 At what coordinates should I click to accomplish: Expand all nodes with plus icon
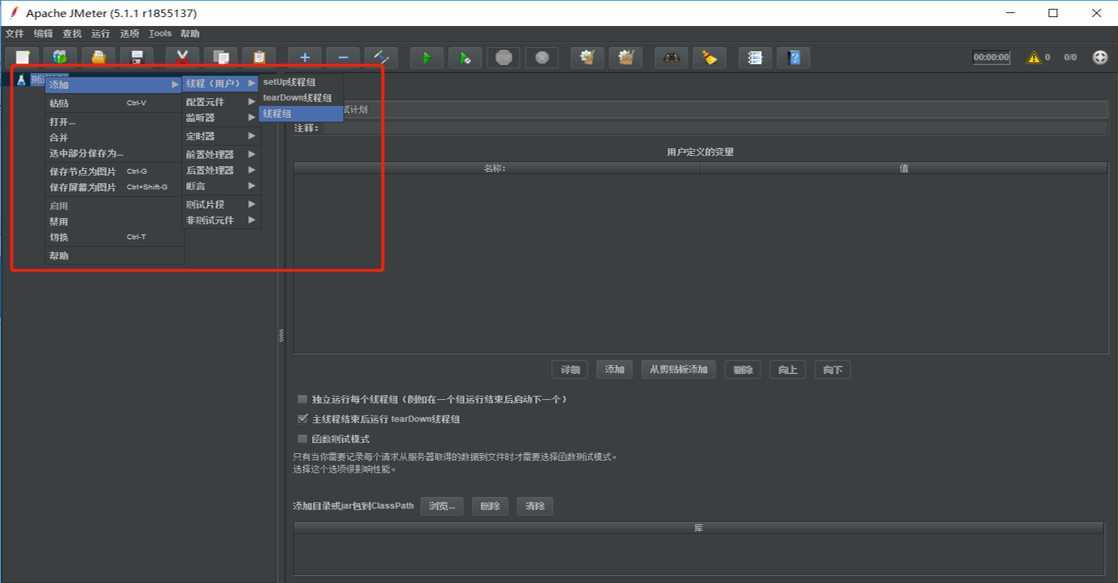[x=305, y=58]
